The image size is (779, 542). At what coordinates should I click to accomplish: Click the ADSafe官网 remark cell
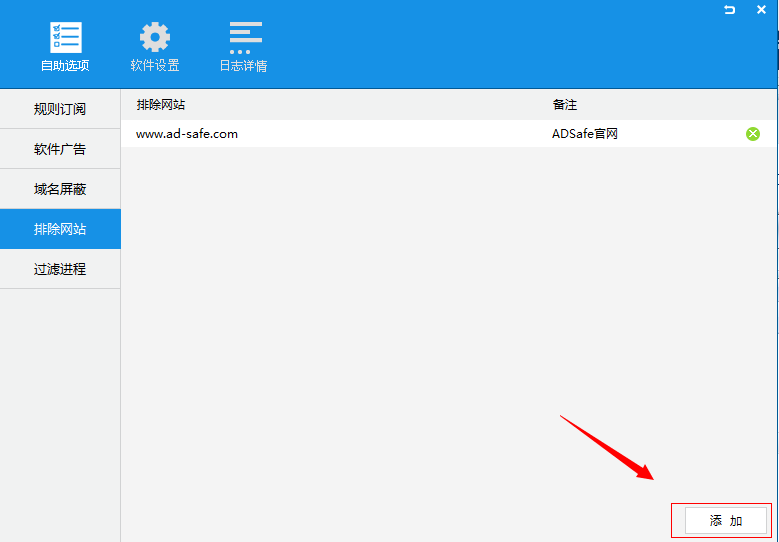[585, 134]
